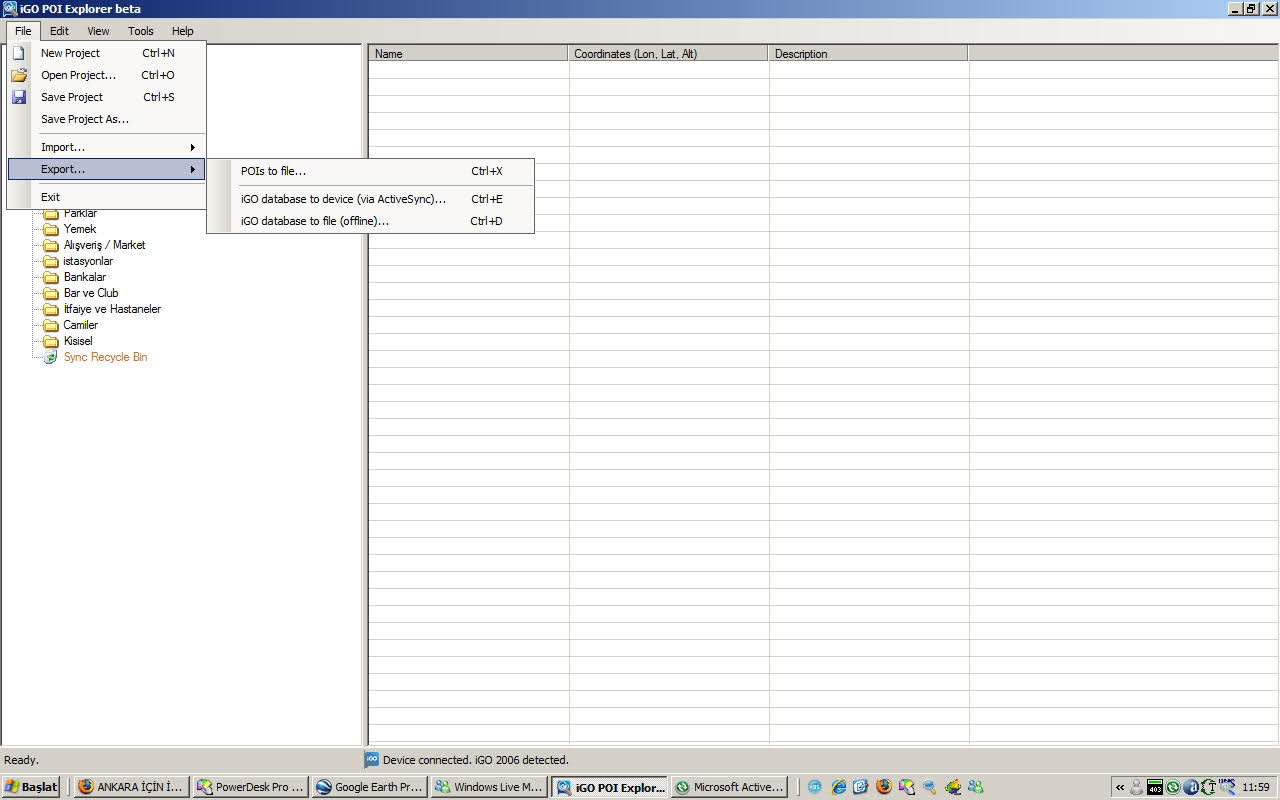1280x800 pixels.
Task: Click the 'Ready.' status bar text
Action: coord(22,760)
